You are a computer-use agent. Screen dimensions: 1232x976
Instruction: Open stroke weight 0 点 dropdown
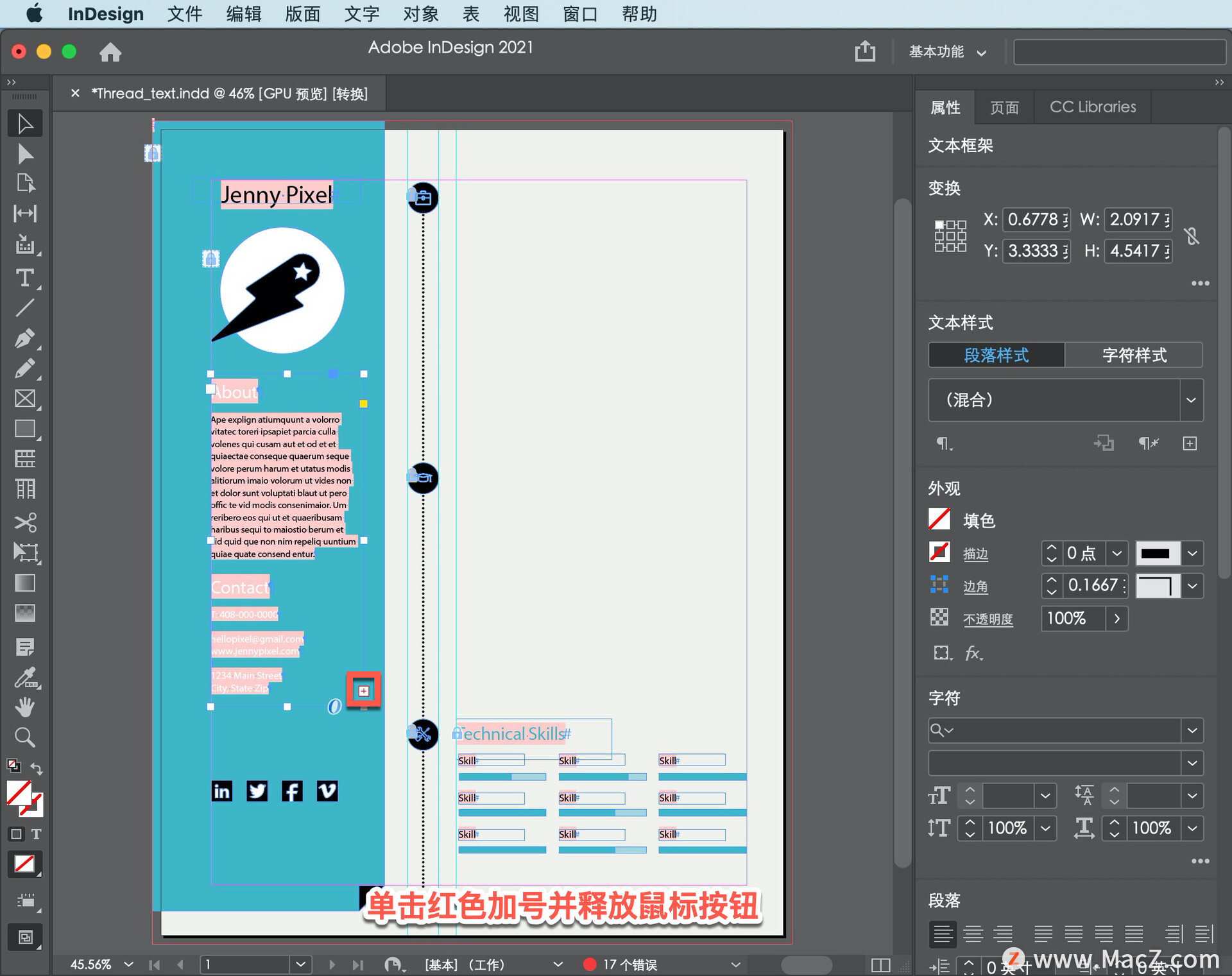pos(1116,553)
